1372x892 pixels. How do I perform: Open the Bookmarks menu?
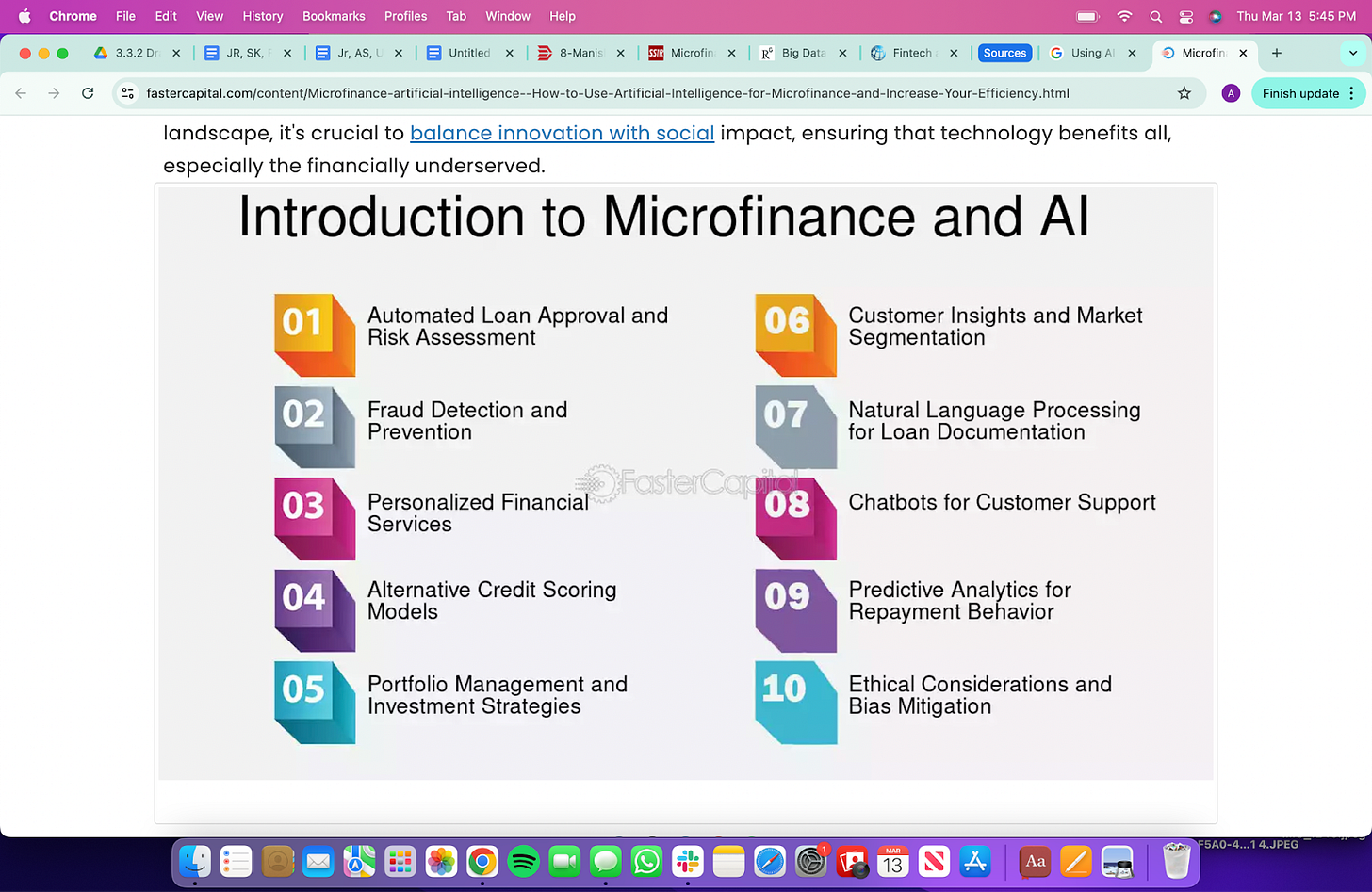[x=334, y=16]
